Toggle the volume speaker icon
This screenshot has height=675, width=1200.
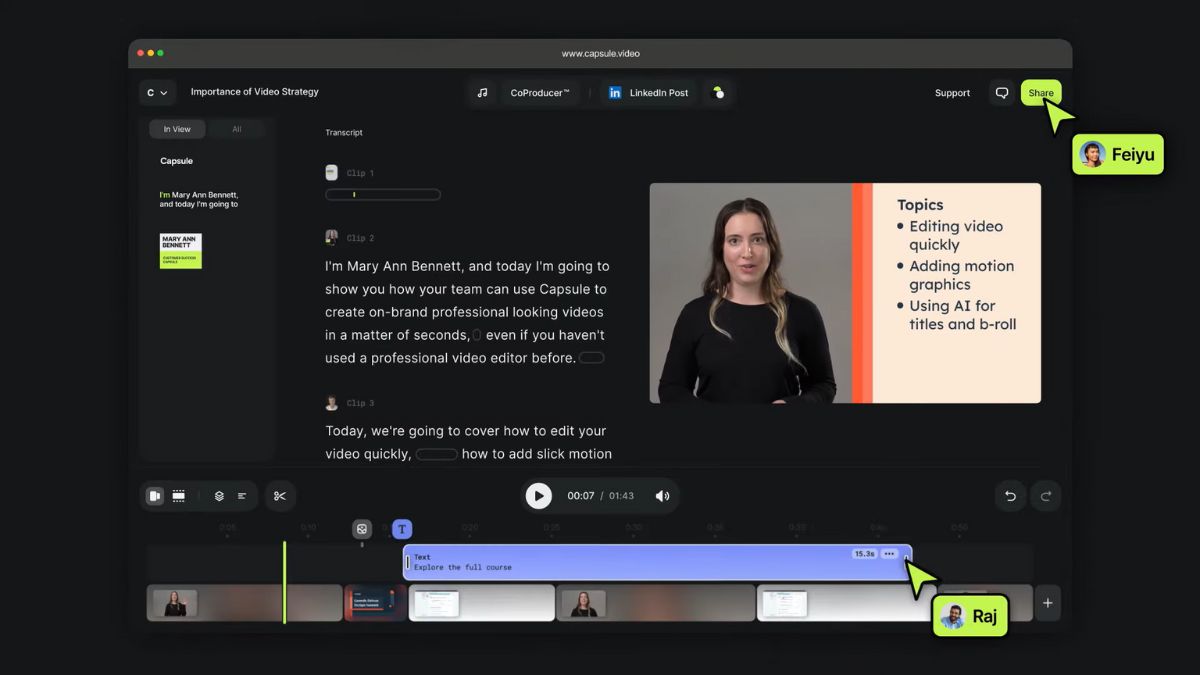[662, 496]
